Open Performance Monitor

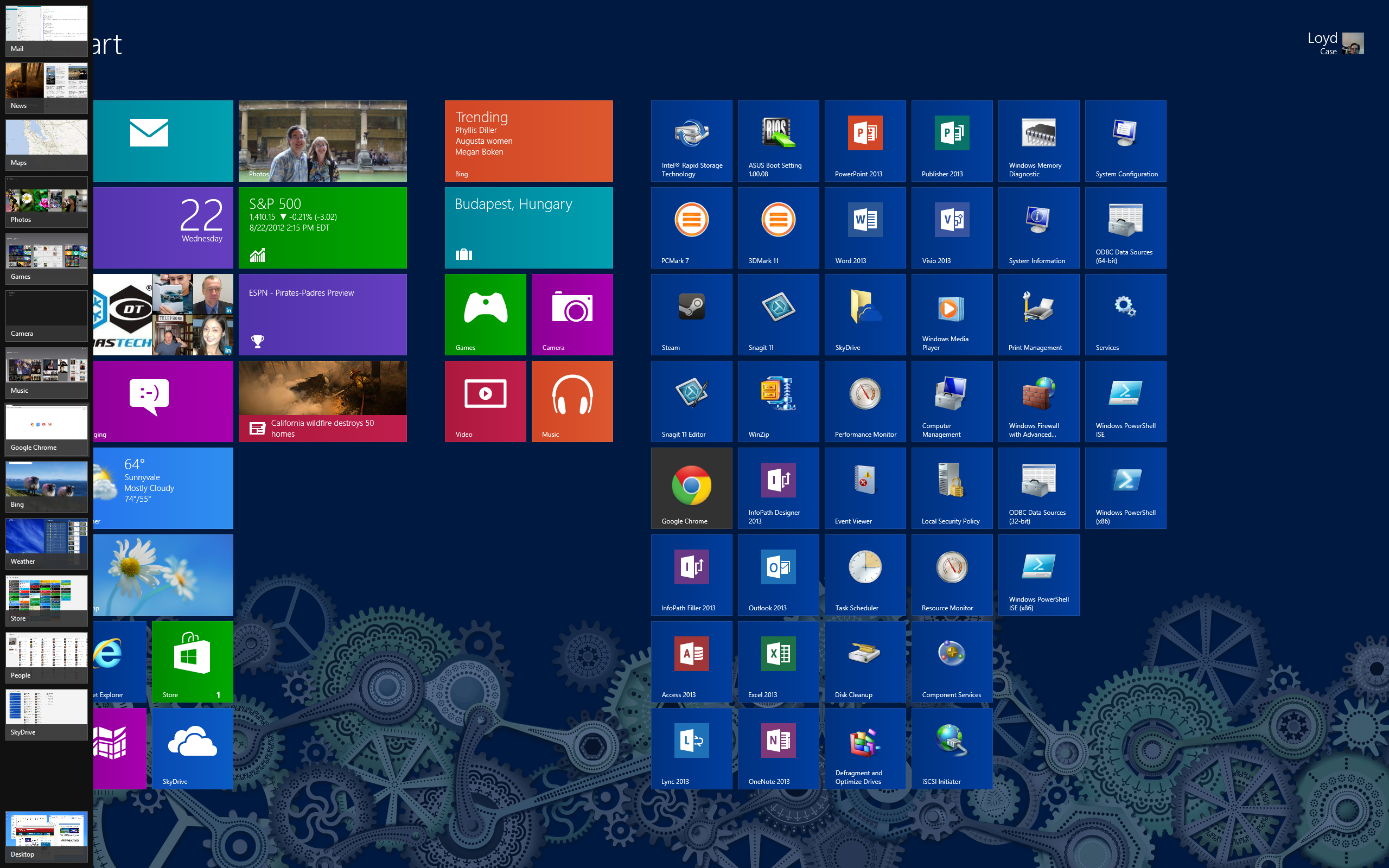coord(864,401)
